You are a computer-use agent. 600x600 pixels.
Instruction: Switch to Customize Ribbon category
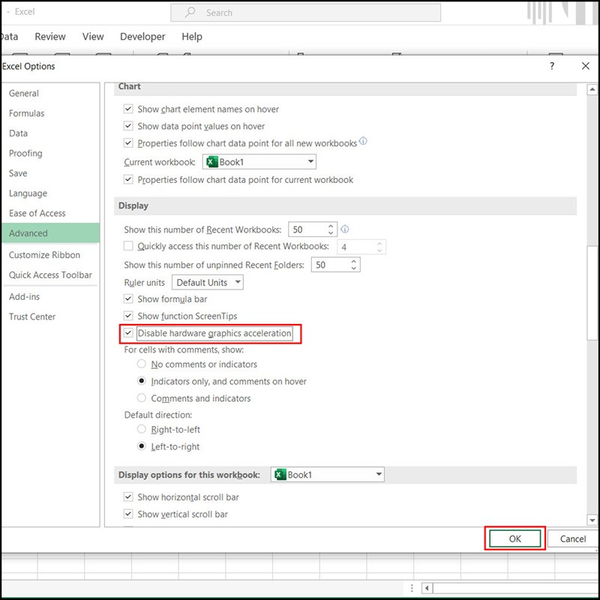click(x=44, y=255)
